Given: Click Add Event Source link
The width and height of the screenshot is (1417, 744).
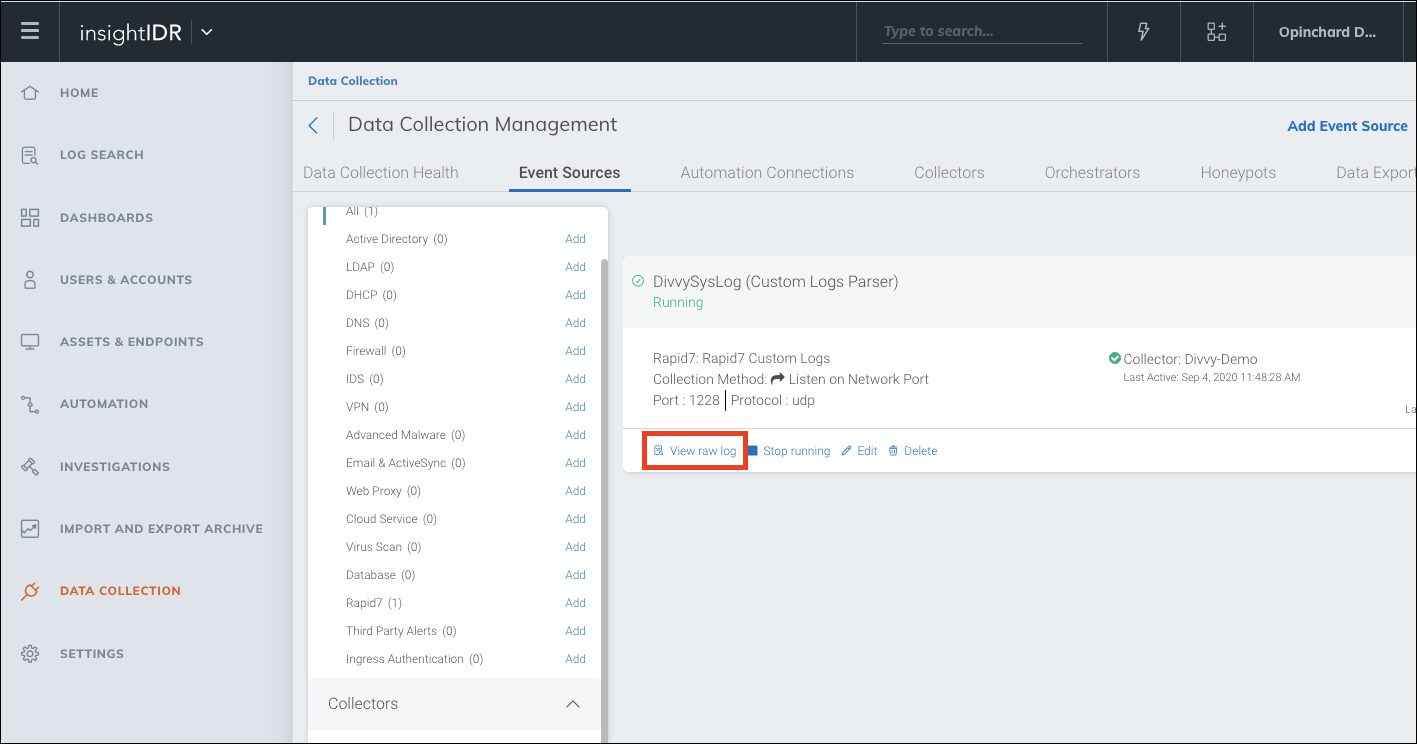Looking at the screenshot, I should coord(1346,126).
